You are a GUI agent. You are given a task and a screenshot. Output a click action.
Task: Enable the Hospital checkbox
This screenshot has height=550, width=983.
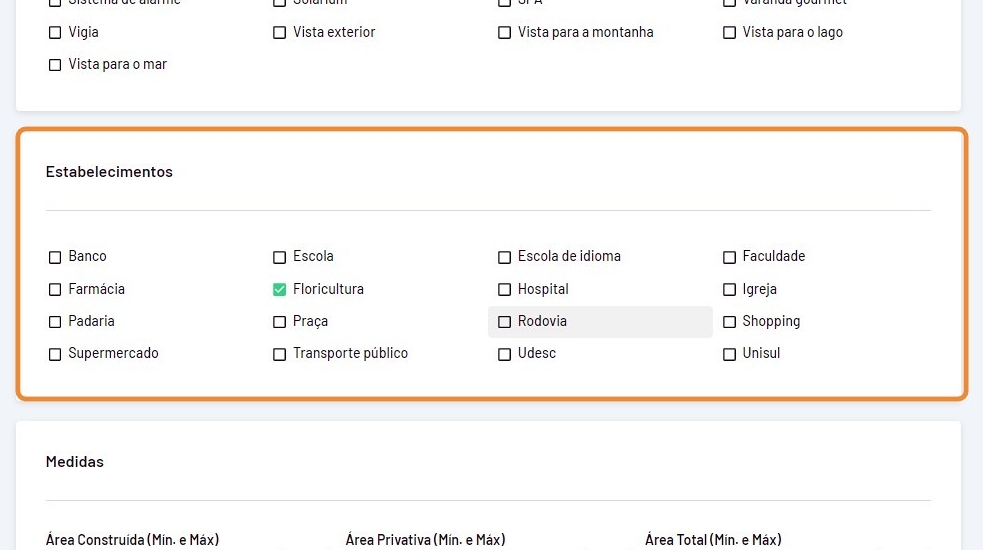pyautogui.click(x=505, y=290)
